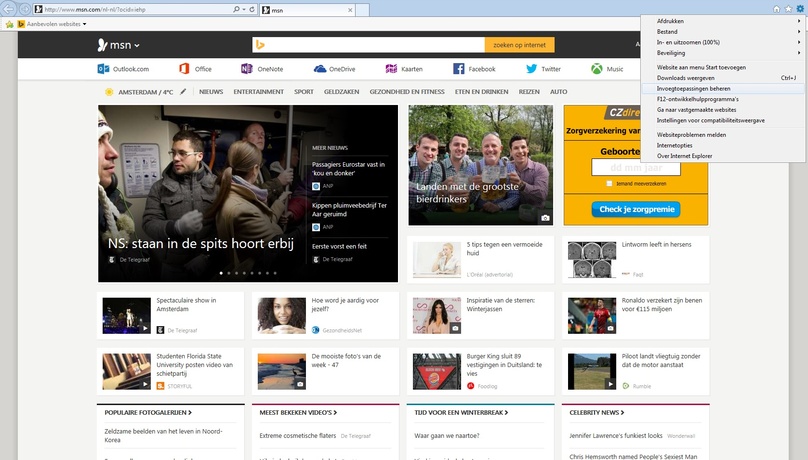This screenshot has height=460, width=808.
Task: Click the browser Back arrow button
Action: (9, 9)
